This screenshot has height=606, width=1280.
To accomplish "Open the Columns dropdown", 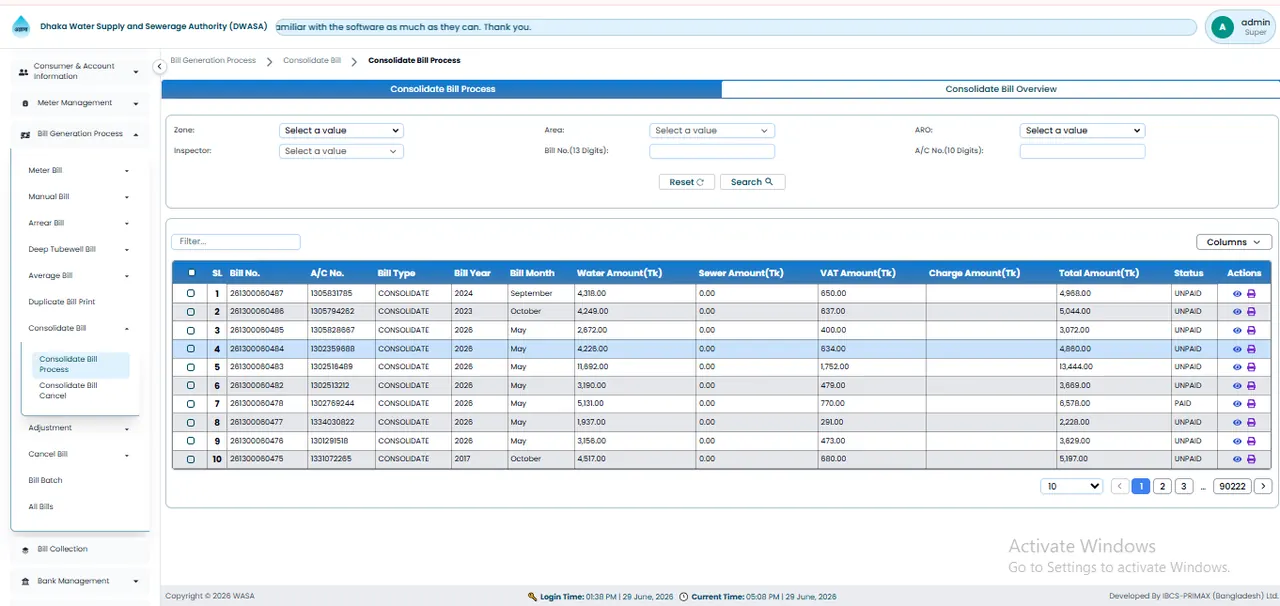I will [x=1234, y=242].
